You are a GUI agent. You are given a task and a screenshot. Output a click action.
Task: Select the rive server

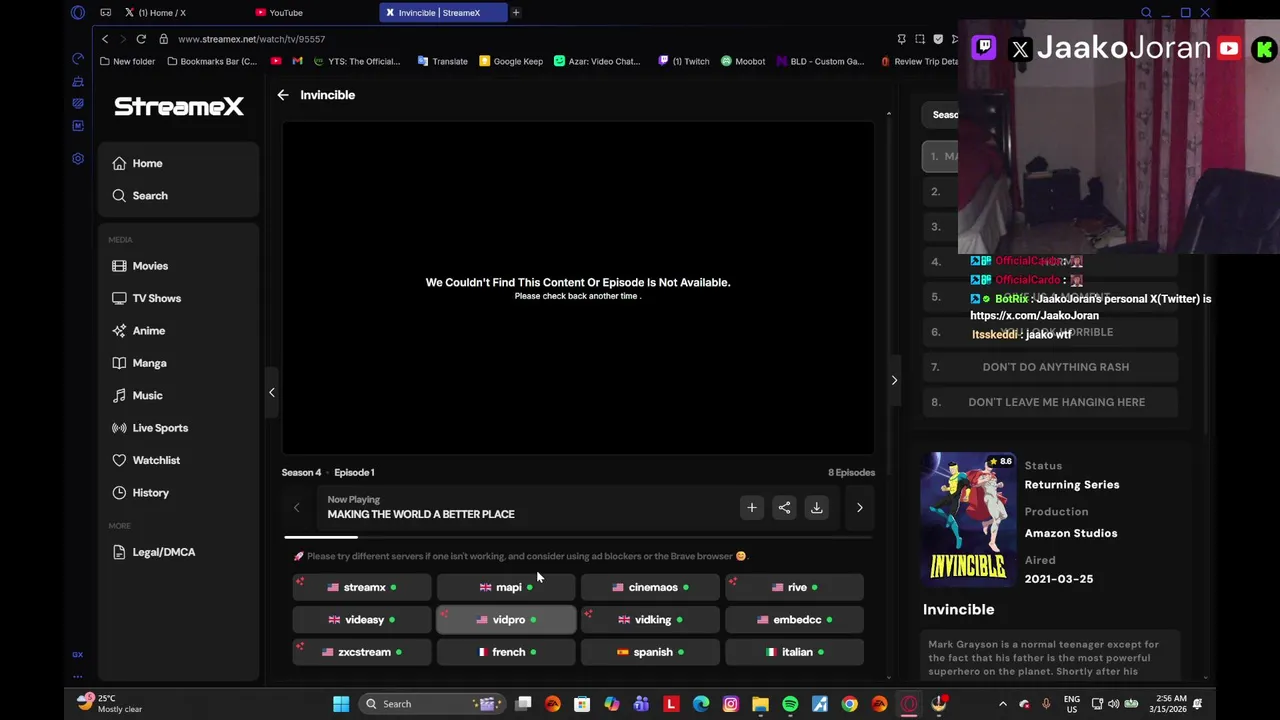(794, 588)
